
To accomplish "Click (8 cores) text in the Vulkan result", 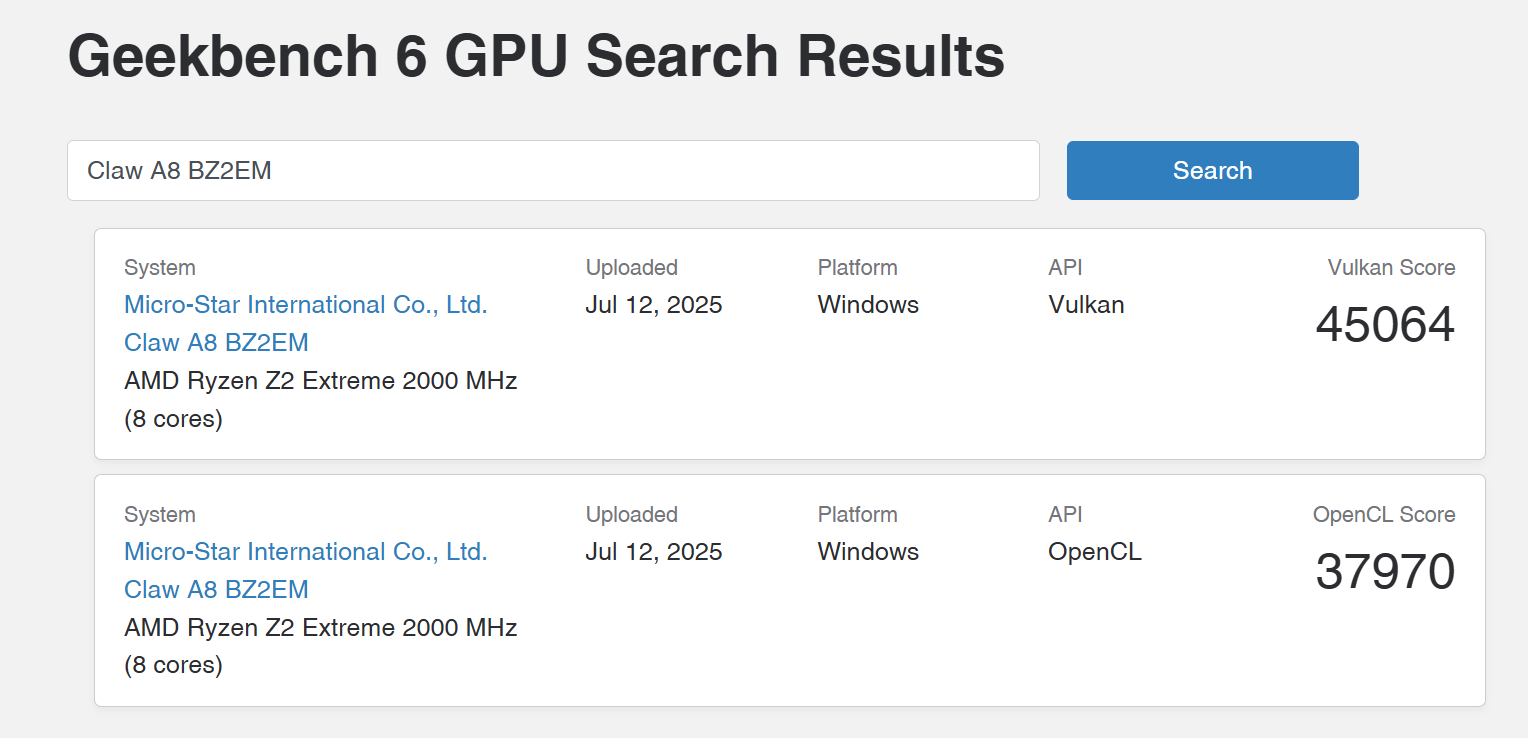I will (x=173, y=419).
